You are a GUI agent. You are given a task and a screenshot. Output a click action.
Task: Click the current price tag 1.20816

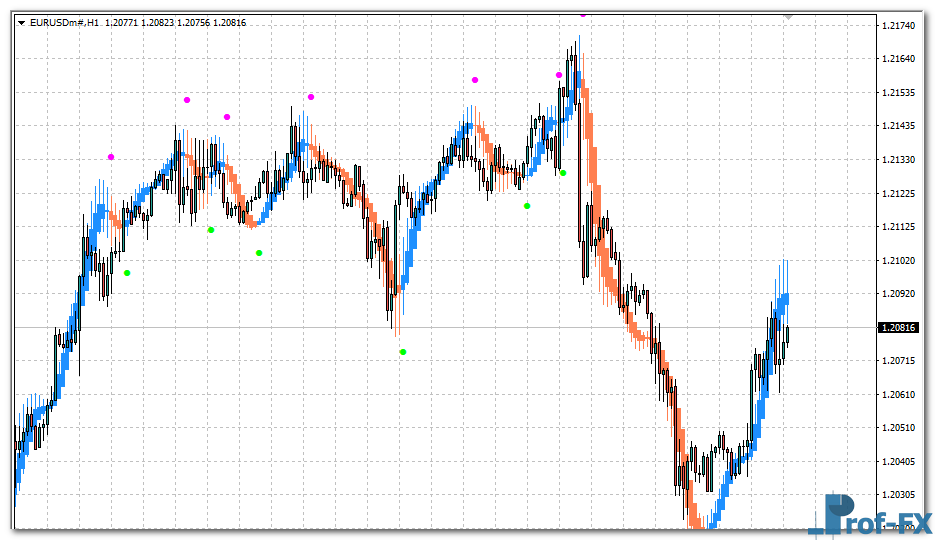click(x=898, y=327)
